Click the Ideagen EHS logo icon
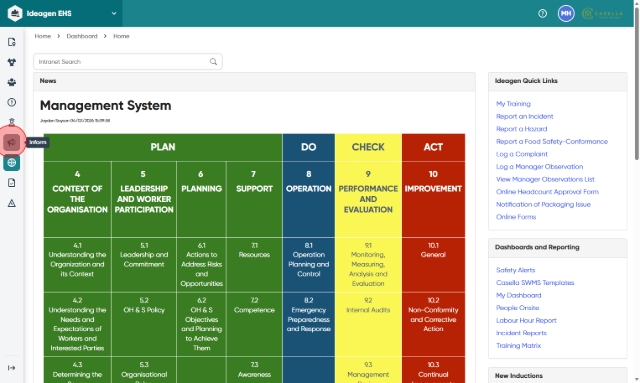 [x=15, y=13]
